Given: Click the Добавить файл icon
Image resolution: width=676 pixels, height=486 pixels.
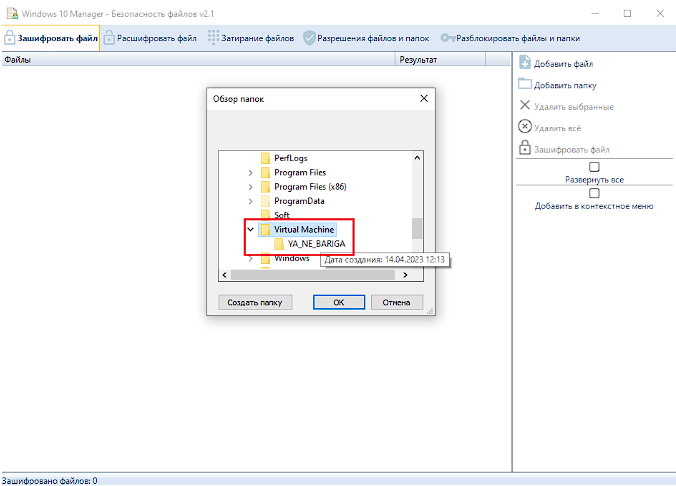Looking at the screenshot, I should coord(525,63).
